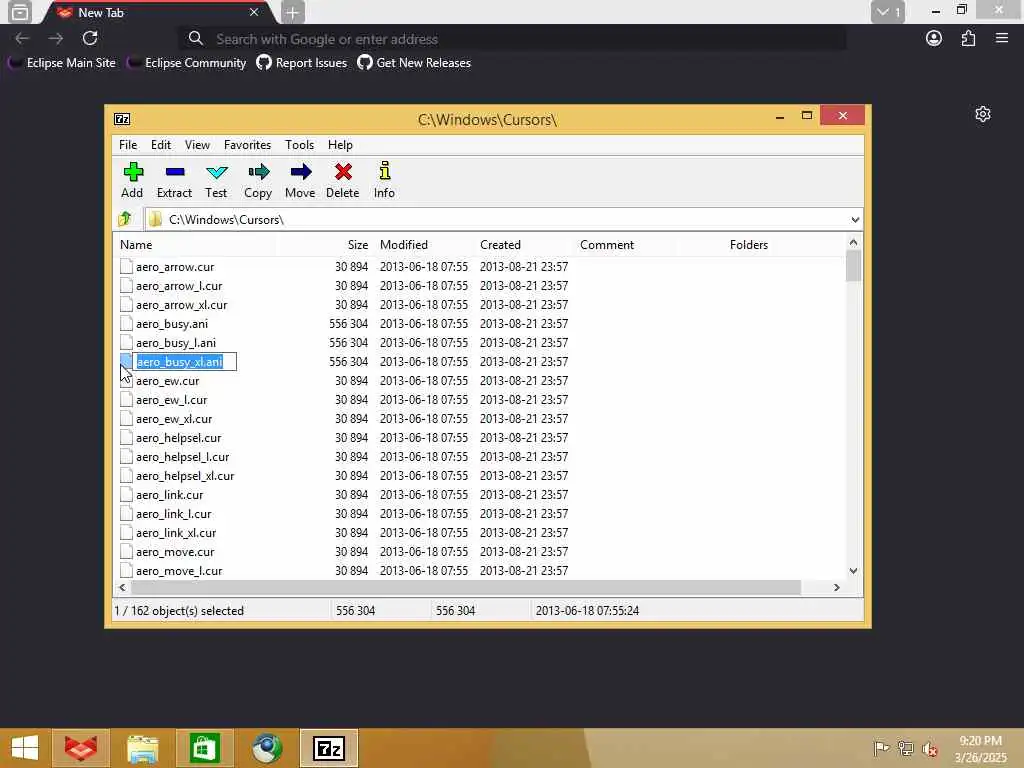This screenshot has height=768, width=1024.
Task: Open Eclipse Community bookmark
Action: [x=187, y=63]
